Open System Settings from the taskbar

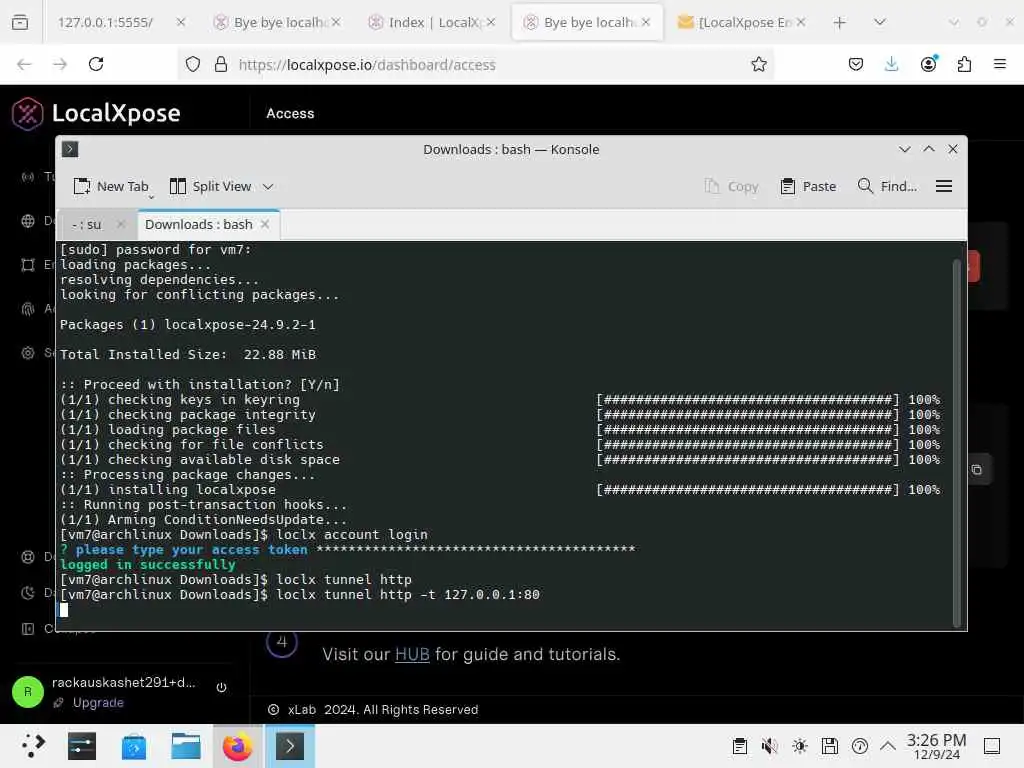[82, 746]
